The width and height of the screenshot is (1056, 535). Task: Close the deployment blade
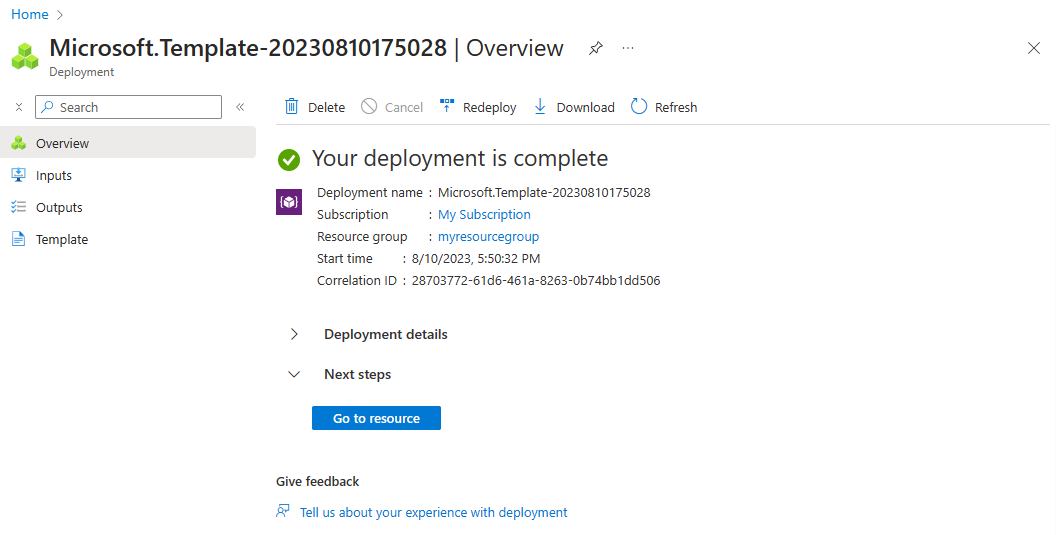(x=1034, y=48)
